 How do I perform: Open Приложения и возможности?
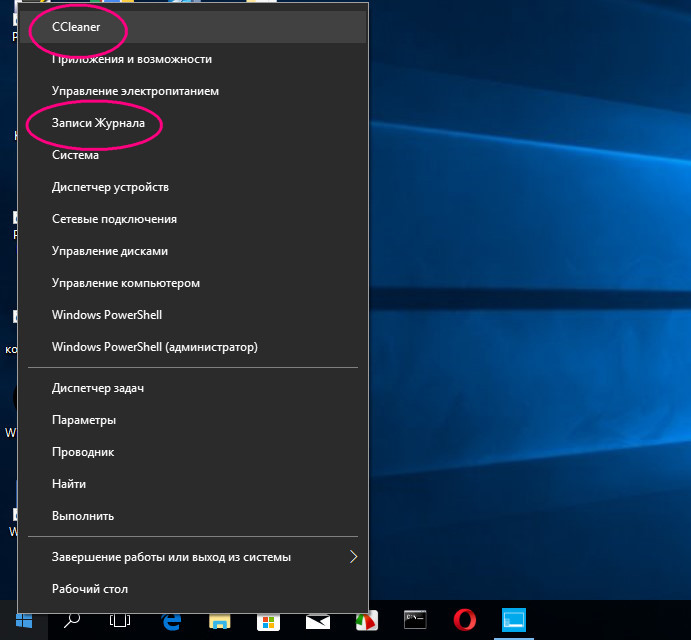tap(193, 59)
